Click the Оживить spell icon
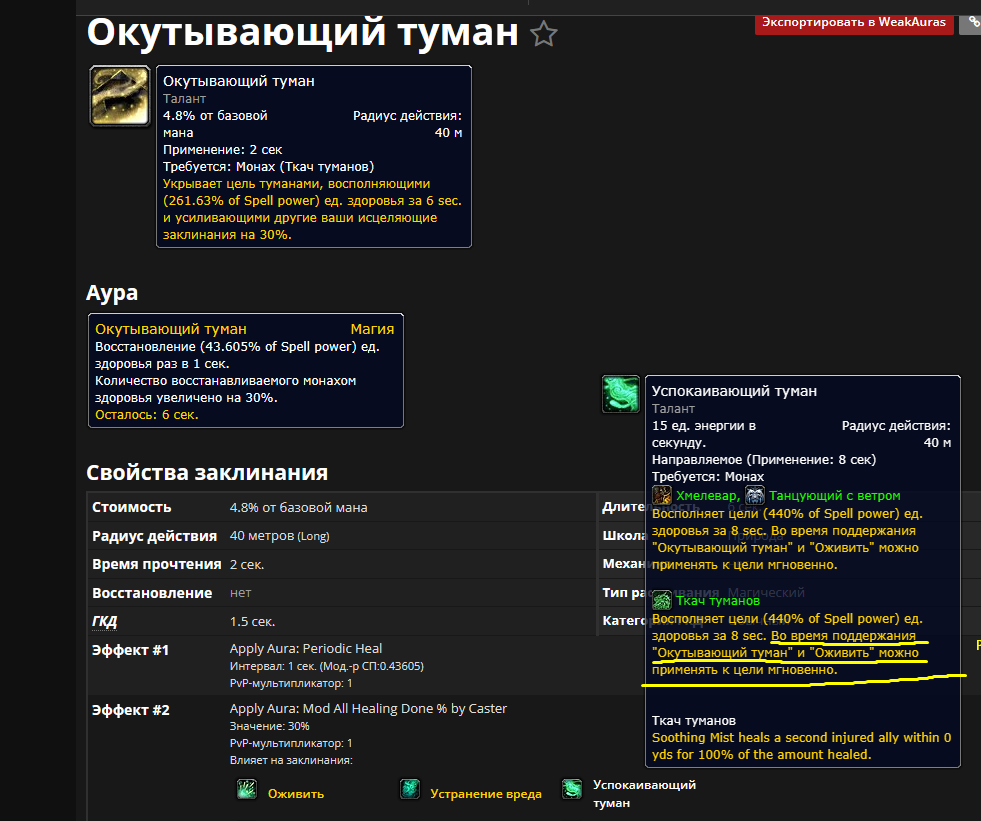This screenshot has width=981, height=821. [x=246, y=790]
